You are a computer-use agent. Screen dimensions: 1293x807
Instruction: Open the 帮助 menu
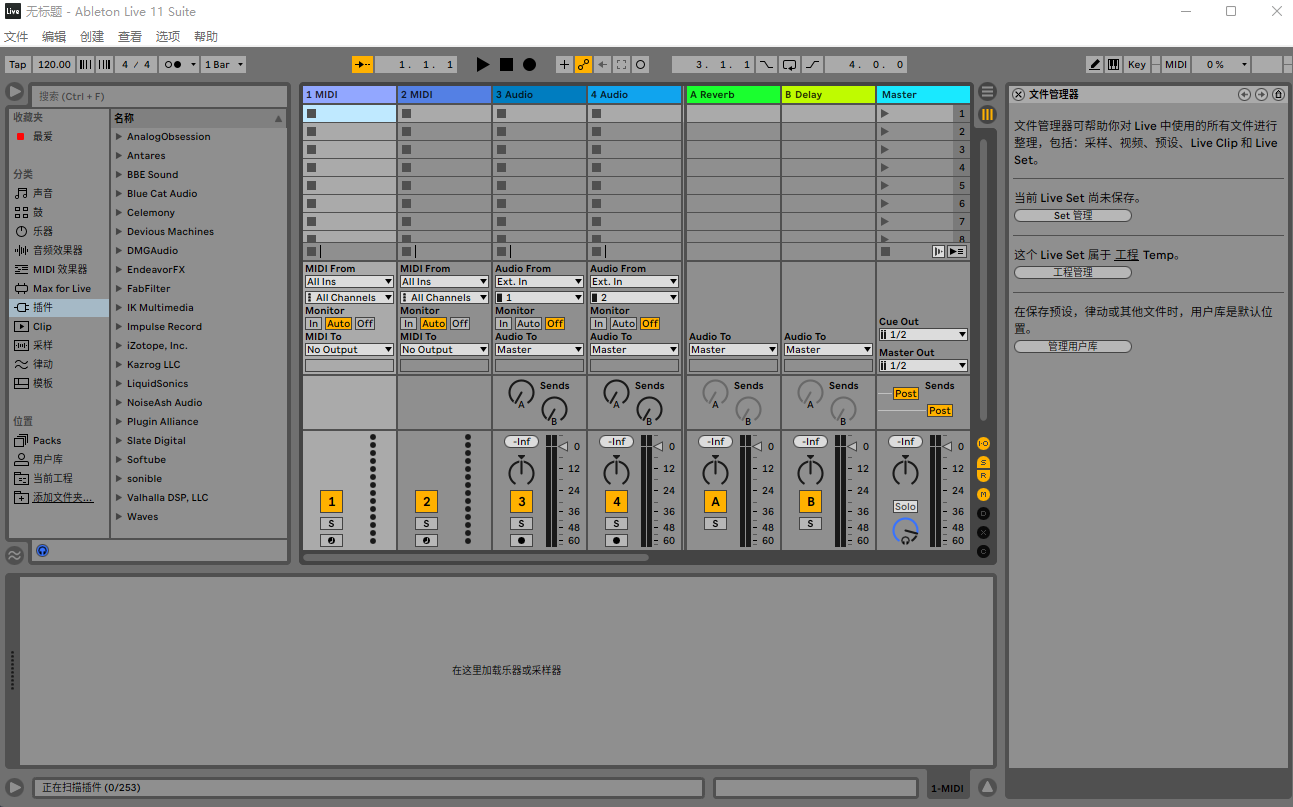click(x=206, y=37)
